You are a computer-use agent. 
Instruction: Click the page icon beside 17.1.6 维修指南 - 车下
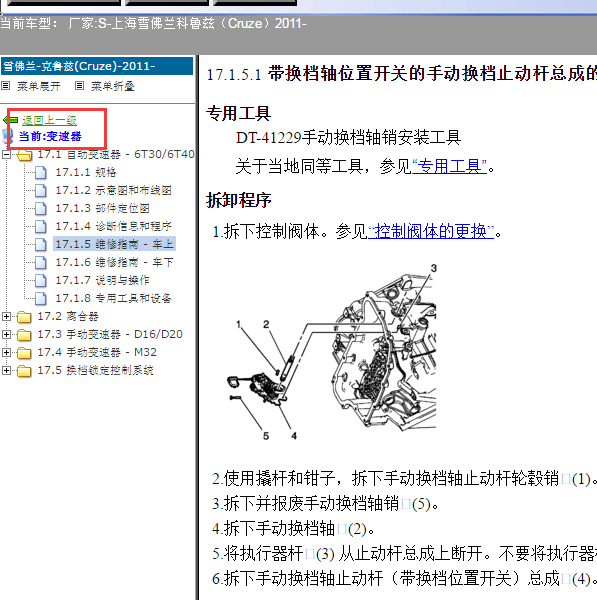coord(41,262)
